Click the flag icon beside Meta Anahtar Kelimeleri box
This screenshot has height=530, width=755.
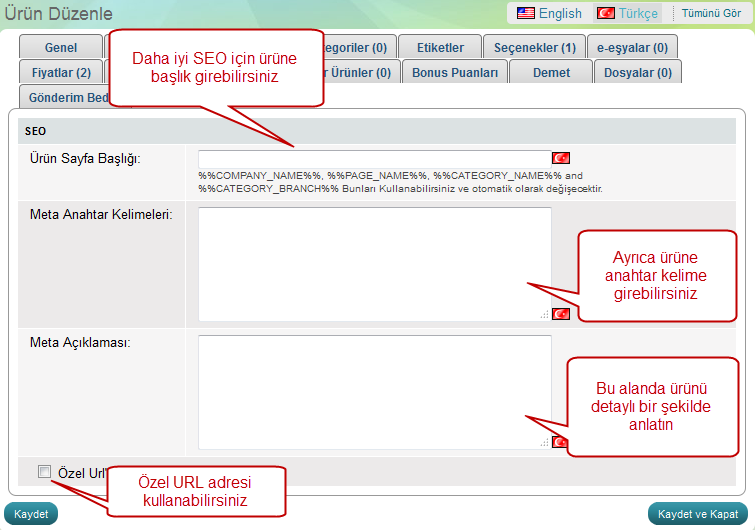coord(561,314)
